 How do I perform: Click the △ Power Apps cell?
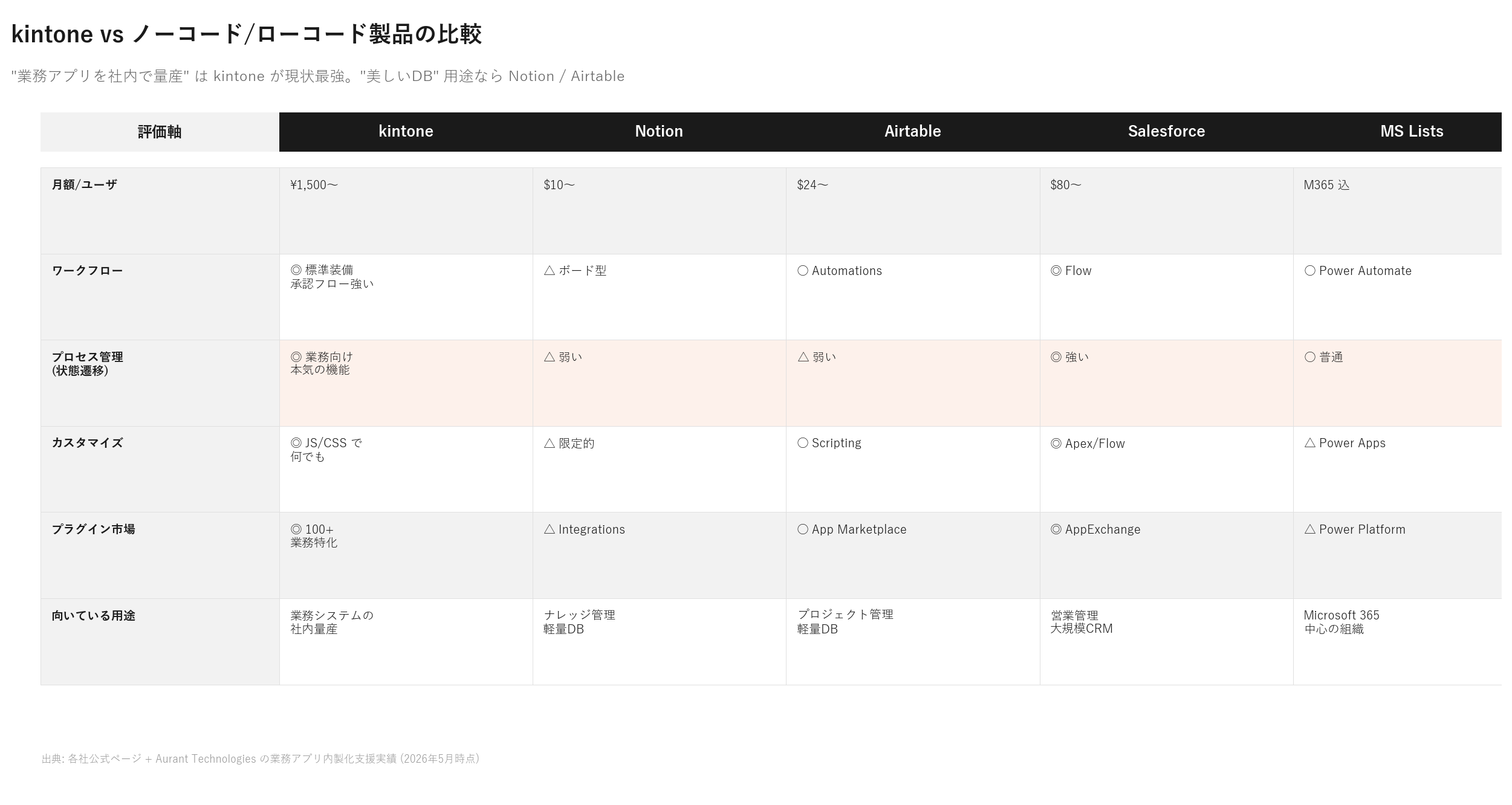point(1397,469)
